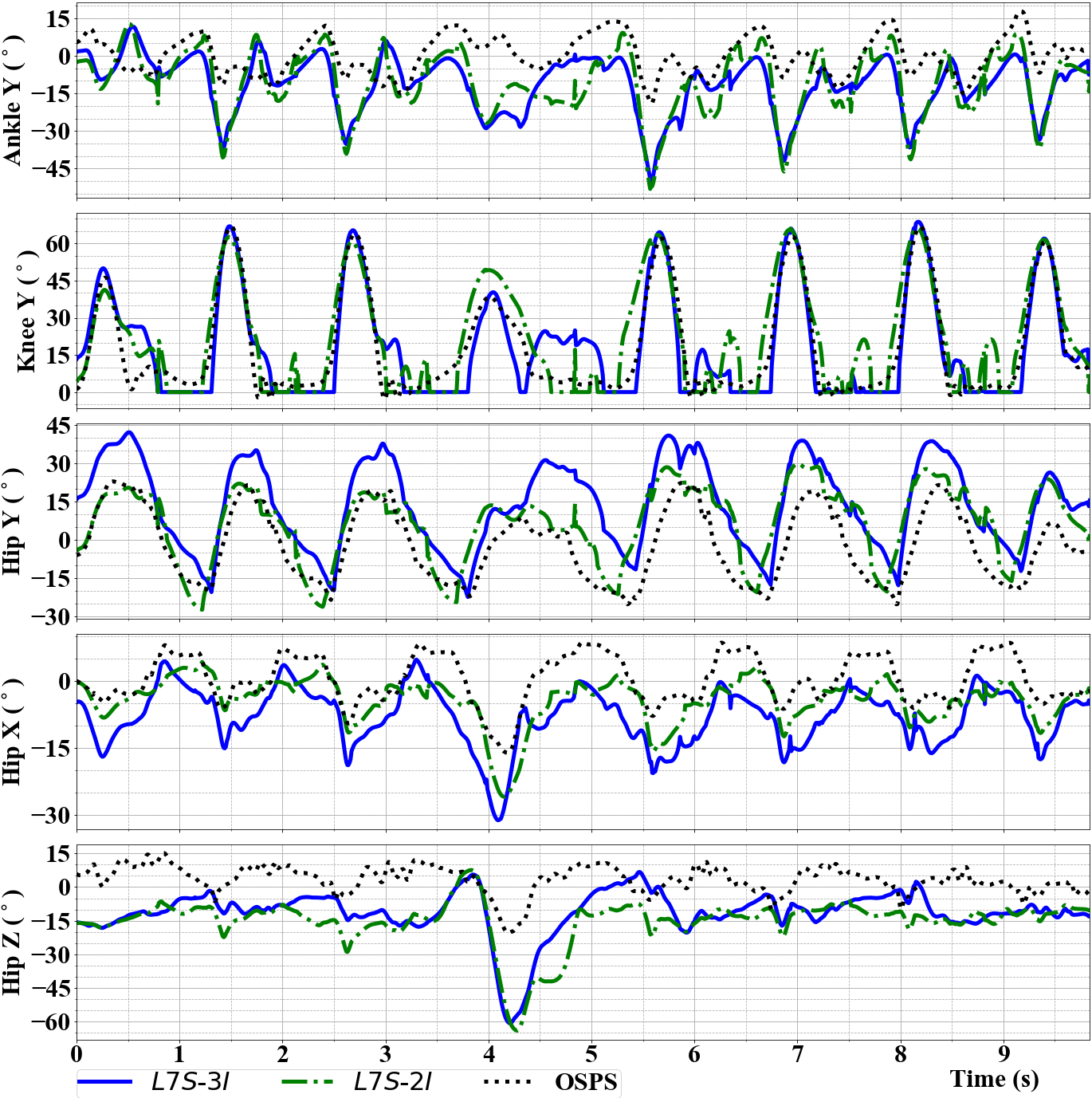Click the 45 tick label on the Hip Y axis
The image size is (1092, 1098).
tap(58, 426)
